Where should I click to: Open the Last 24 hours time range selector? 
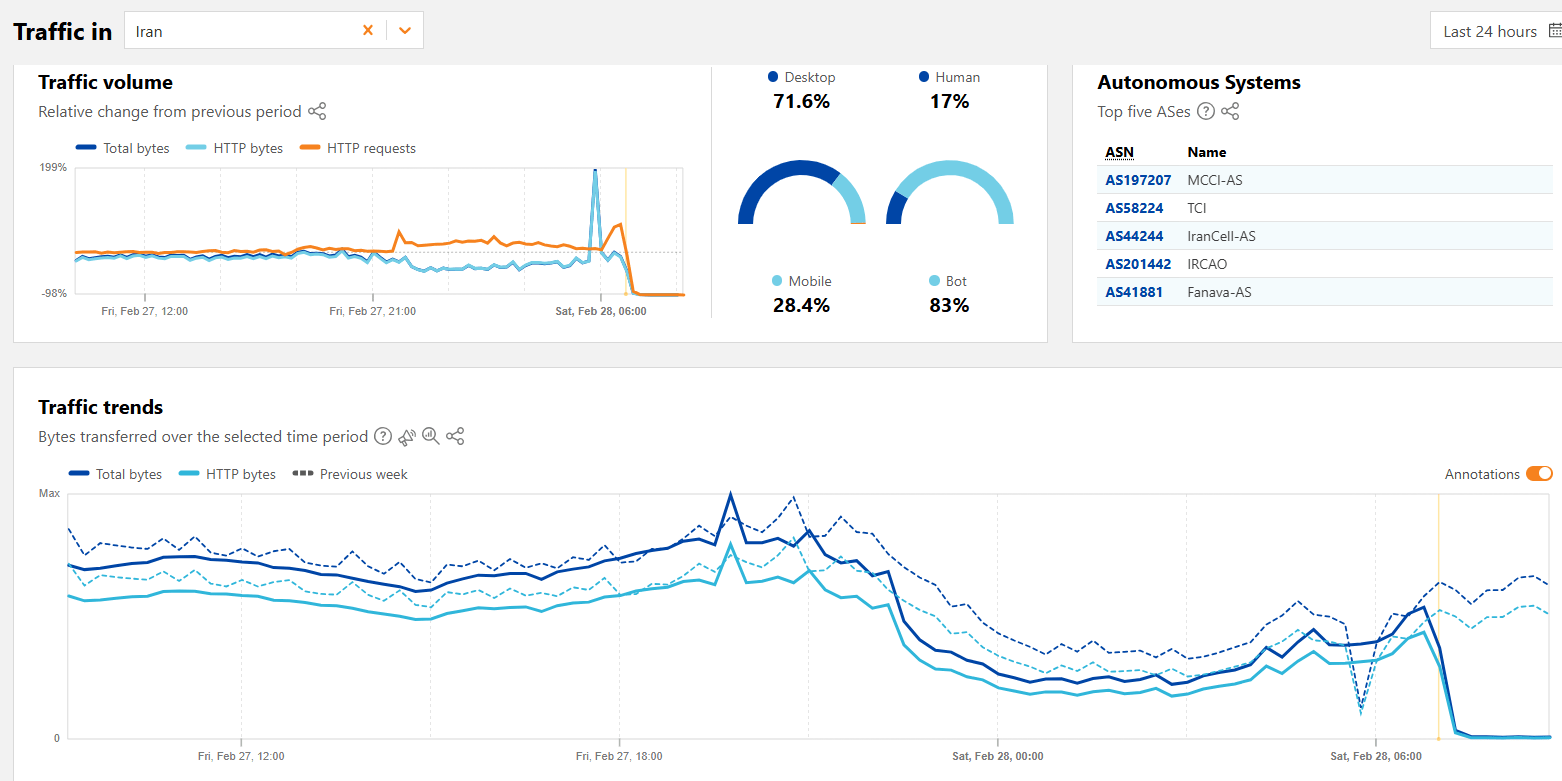click(x=1497, y=31)
